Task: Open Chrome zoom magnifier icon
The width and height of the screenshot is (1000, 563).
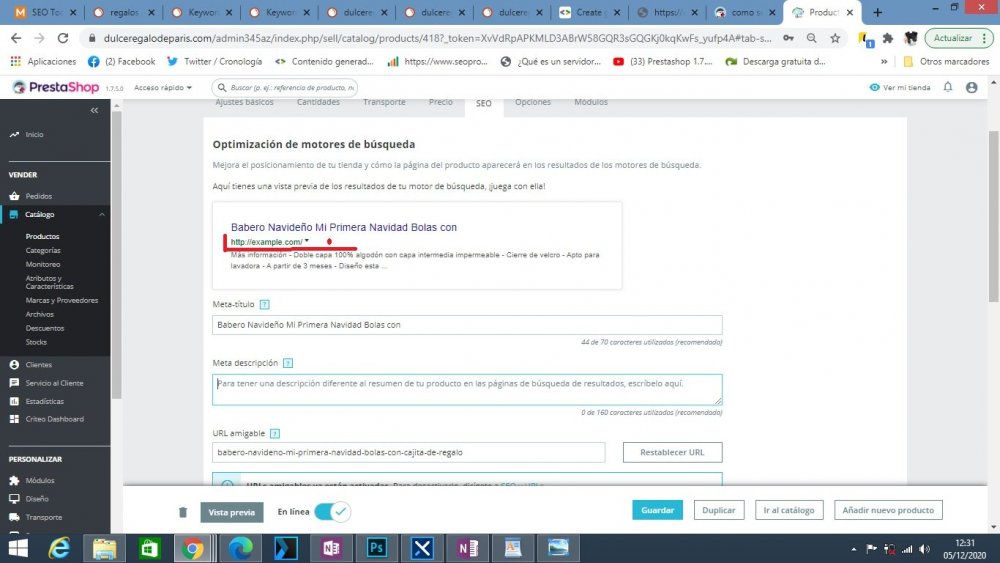Action: (x=811, y=38)
